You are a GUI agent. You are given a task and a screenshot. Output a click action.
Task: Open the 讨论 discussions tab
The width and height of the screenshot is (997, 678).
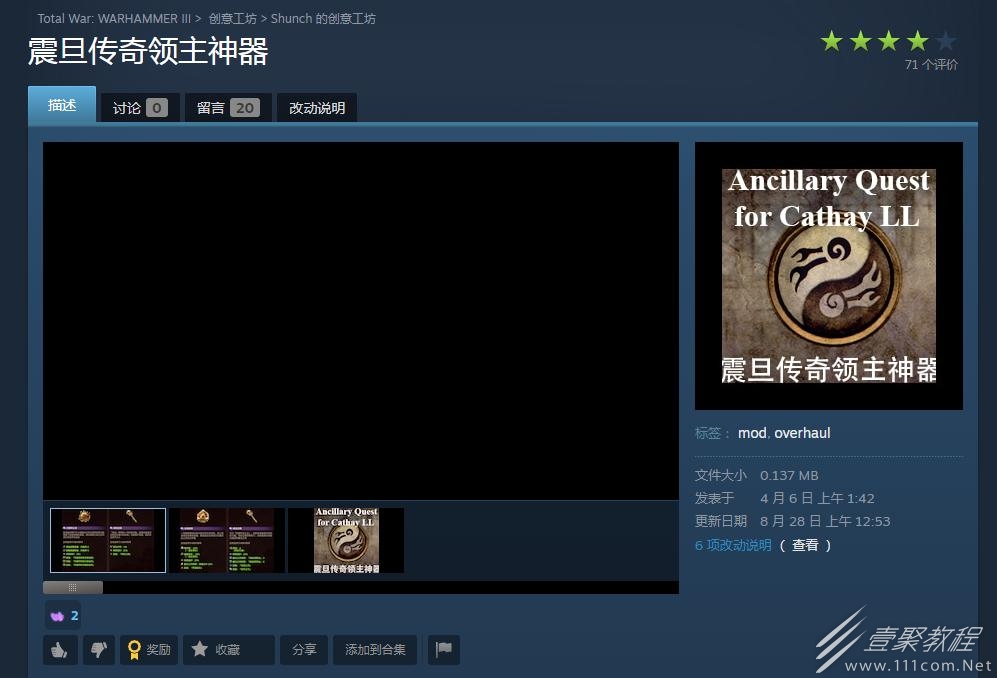140,107
